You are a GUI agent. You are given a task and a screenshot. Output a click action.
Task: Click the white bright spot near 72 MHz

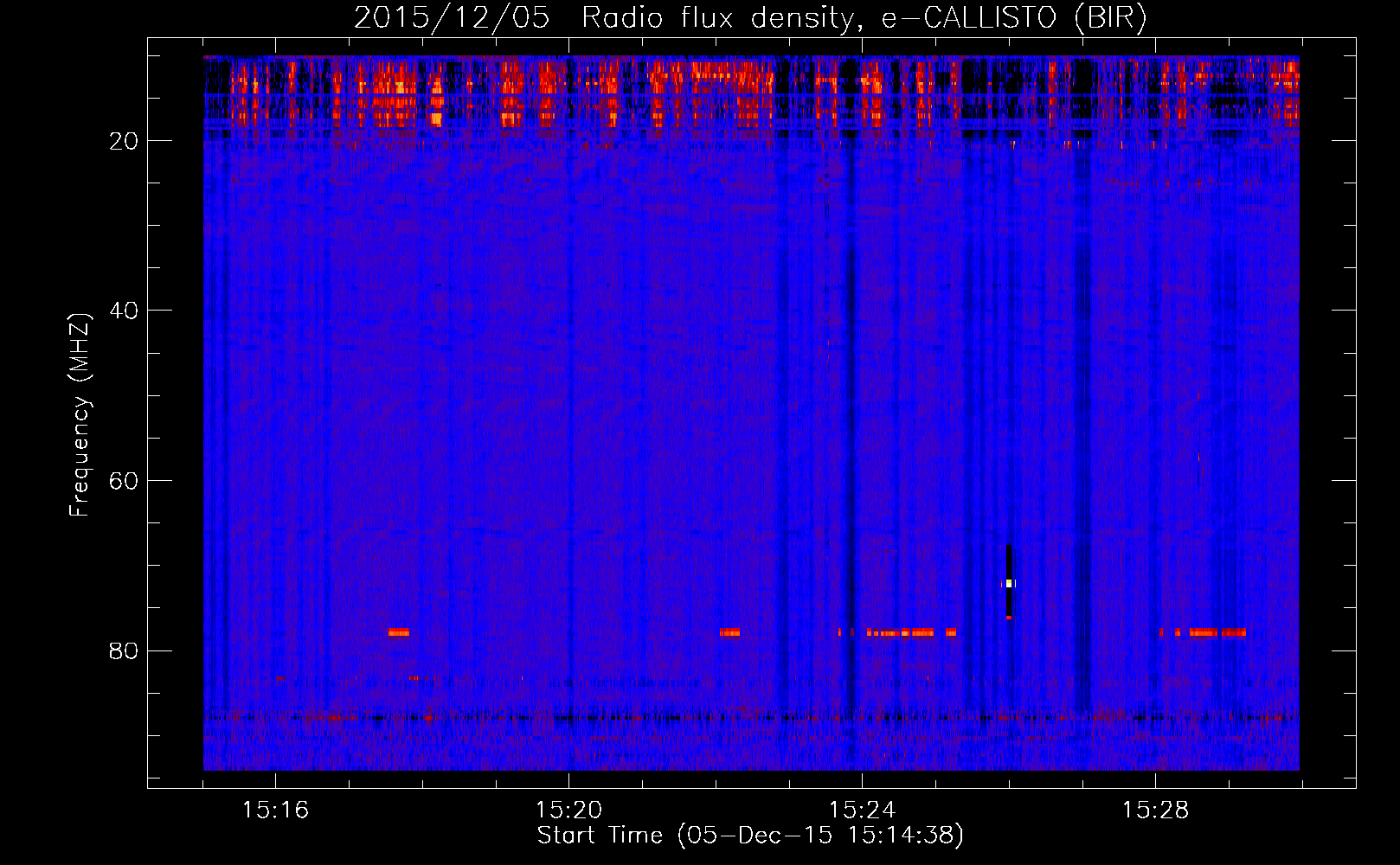pos(1009,583)
